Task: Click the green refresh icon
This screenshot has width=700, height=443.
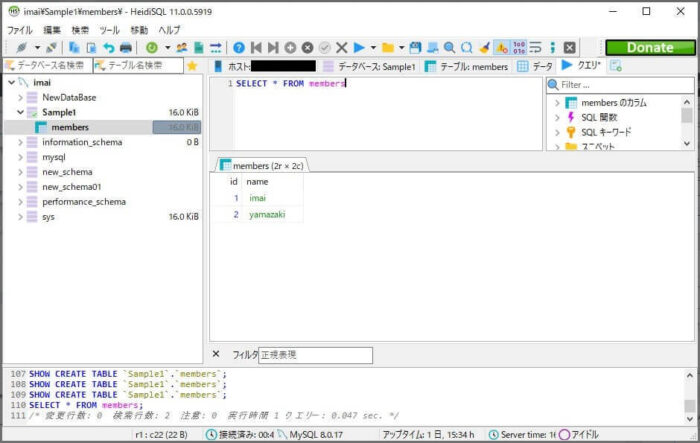Action: coord(152,48)
